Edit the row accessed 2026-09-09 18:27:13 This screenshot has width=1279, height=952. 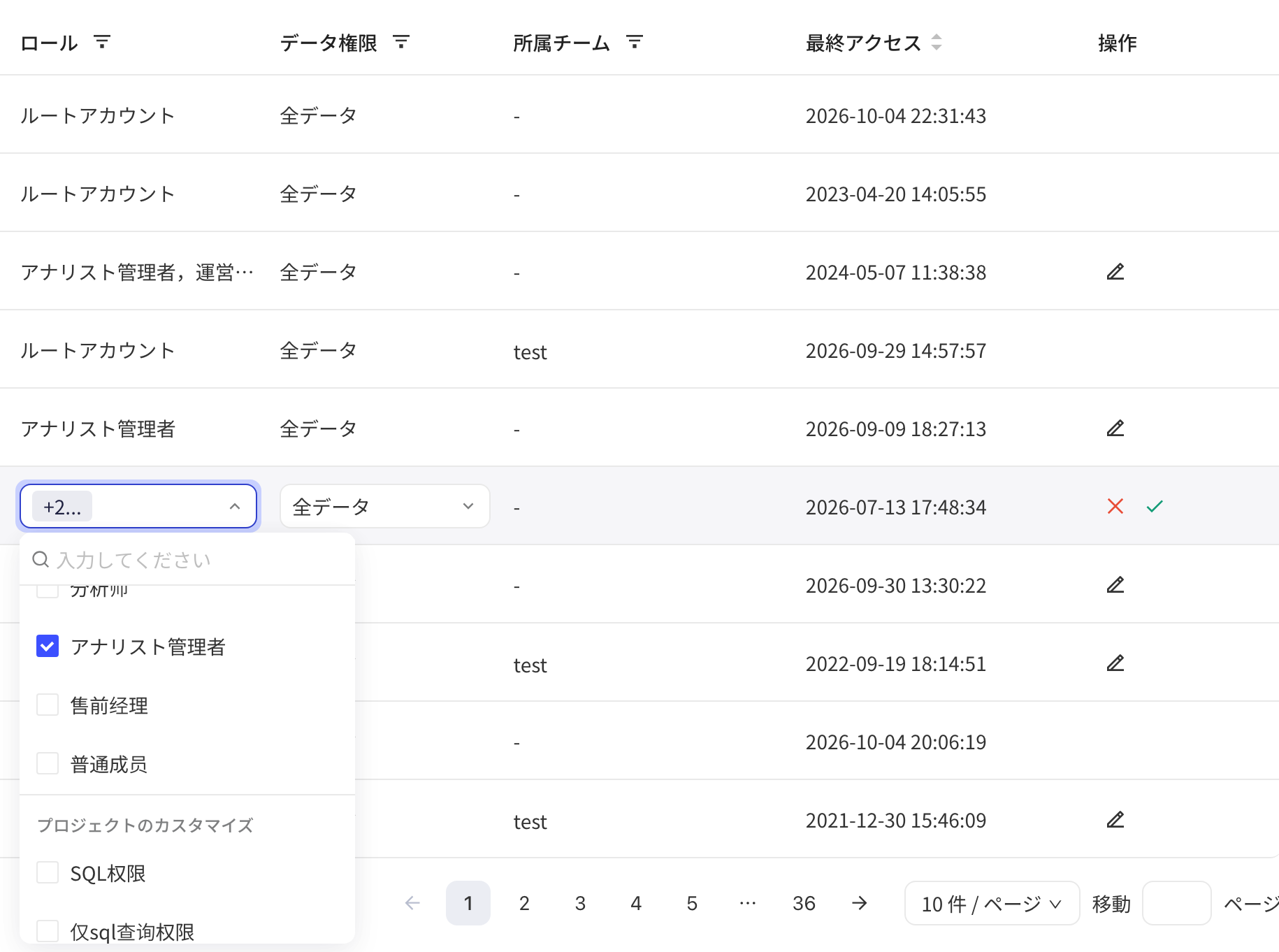[x=1115, y=428]
